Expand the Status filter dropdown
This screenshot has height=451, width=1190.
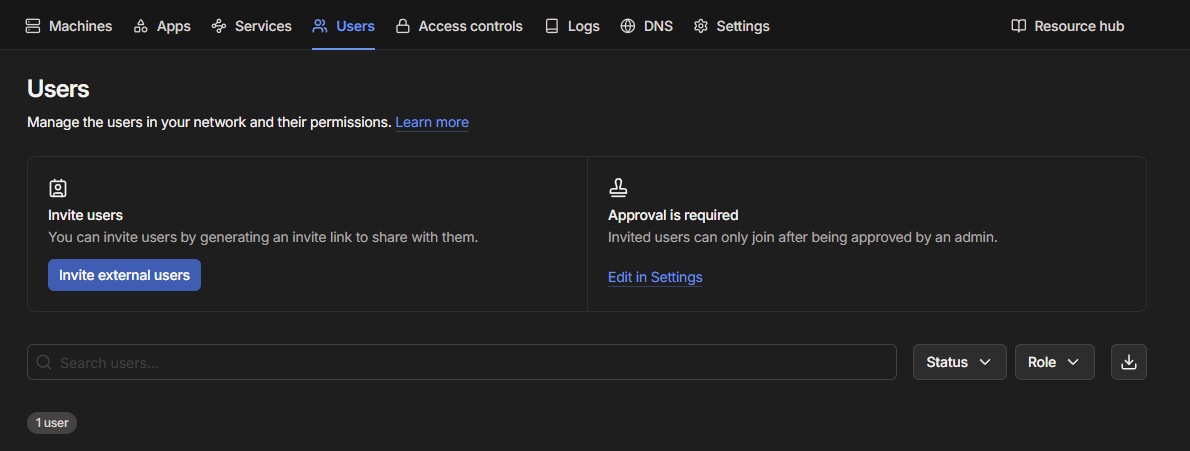(959, 362)
